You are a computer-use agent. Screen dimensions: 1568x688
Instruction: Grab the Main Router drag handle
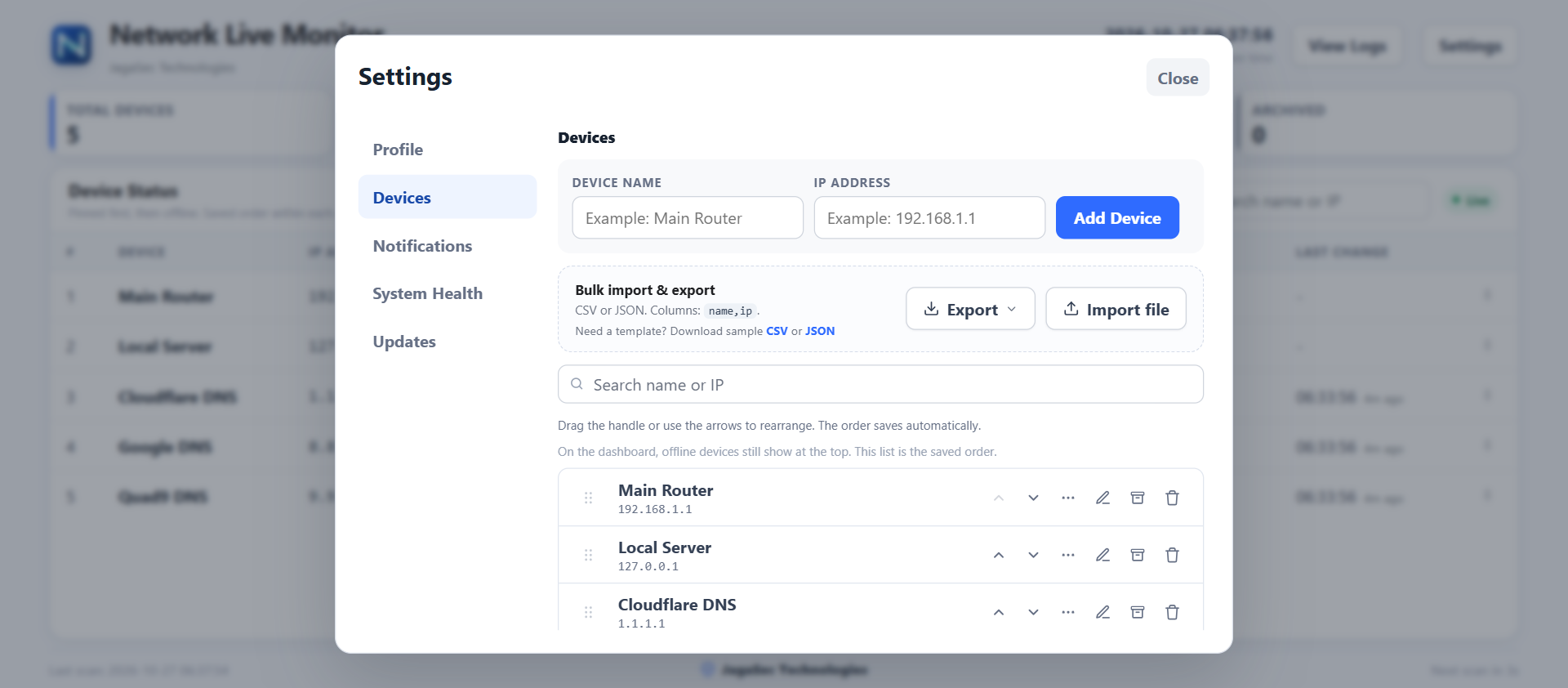(x=588, y=498)
